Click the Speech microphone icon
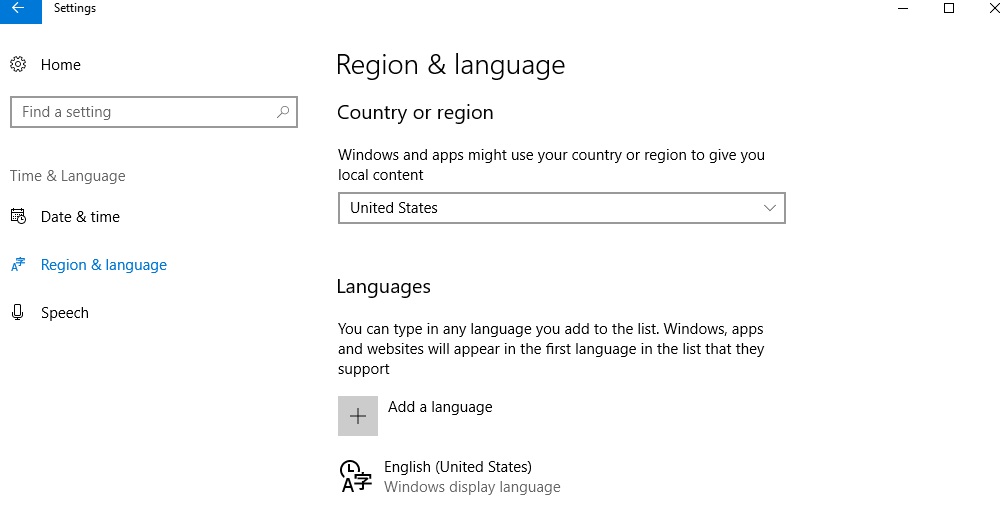The image size is (1008, 524). [x=18, y=313]
